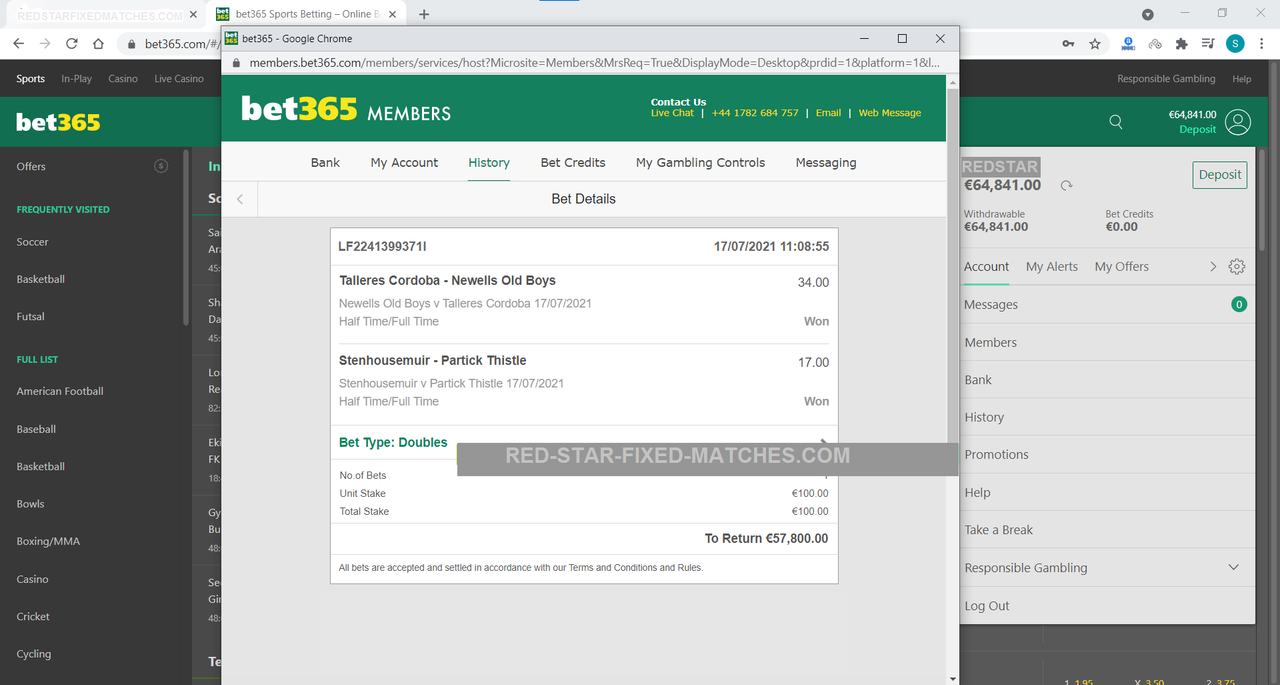Screen dimensions: 1280x685
Task: Open Promotions in account menu
Action: click(1108, 455)
